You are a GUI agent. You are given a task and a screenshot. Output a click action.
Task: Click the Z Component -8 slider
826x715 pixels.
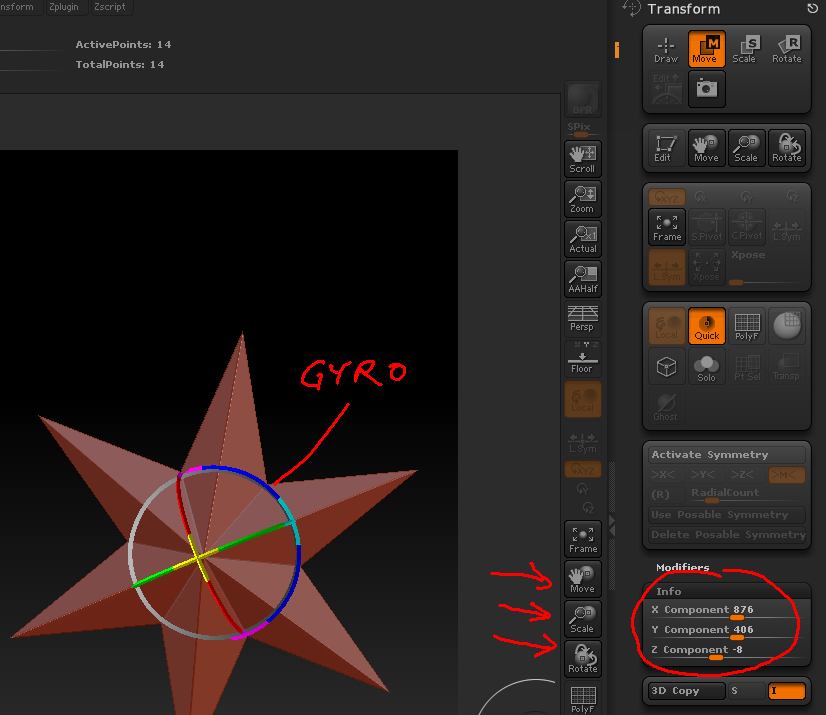pyautogui.click(x=726, y=650)
